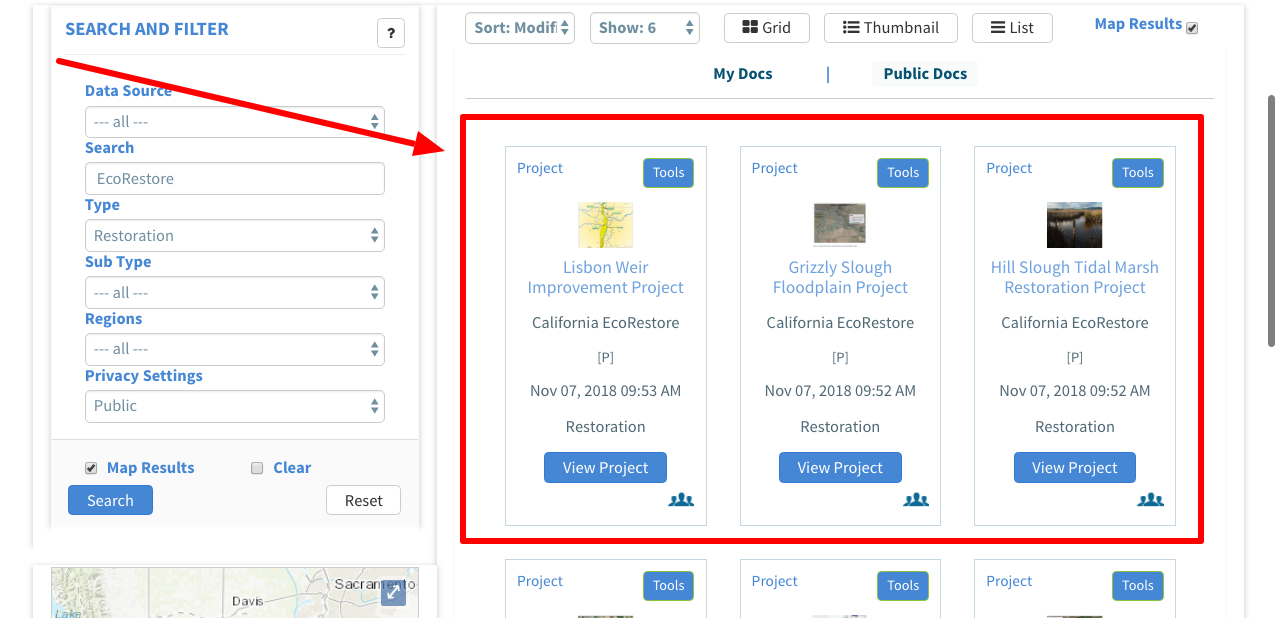This screenshot has width=1277, height=618.
Task: Expand the map with the fullscreen icon
Action: tap(393, 593)
